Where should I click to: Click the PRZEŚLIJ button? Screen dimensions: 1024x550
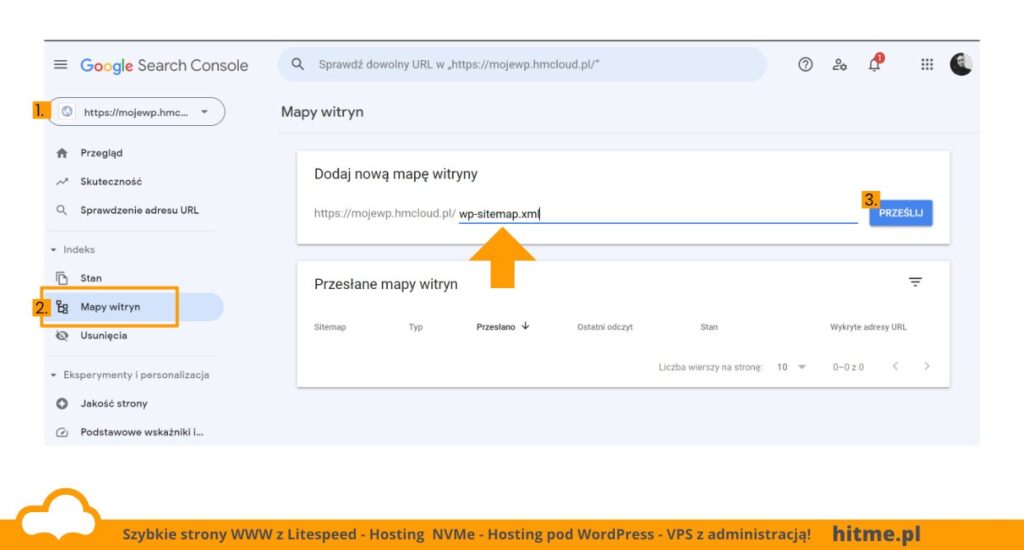(901, 213)
